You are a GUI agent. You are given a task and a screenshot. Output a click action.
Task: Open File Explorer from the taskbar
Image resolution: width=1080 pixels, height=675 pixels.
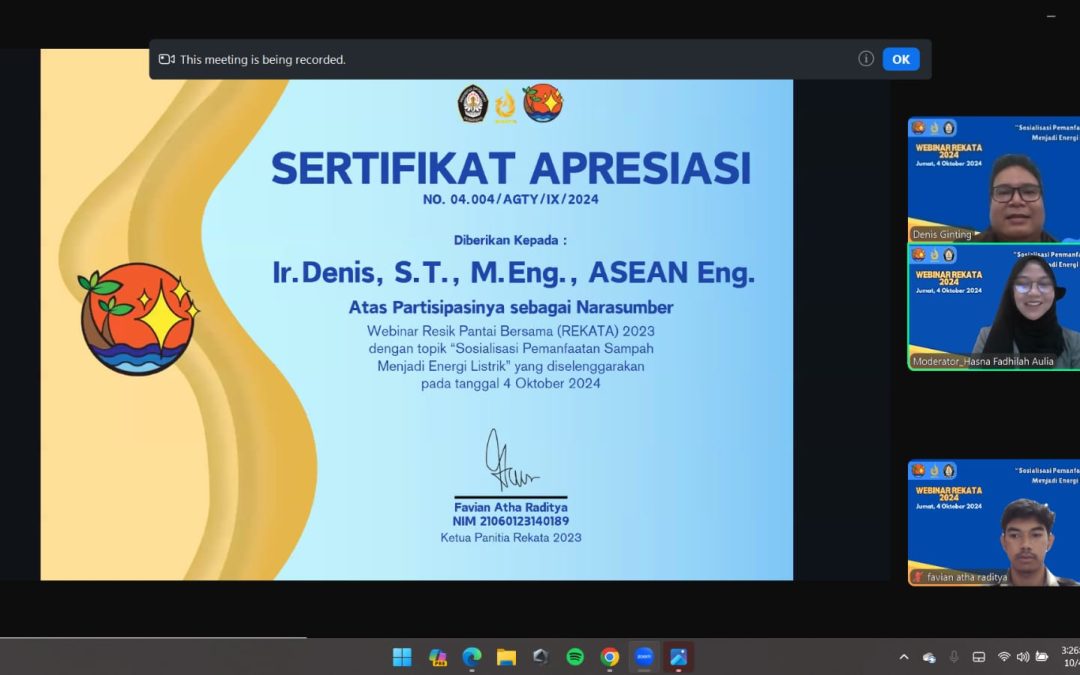pos(506,657)
